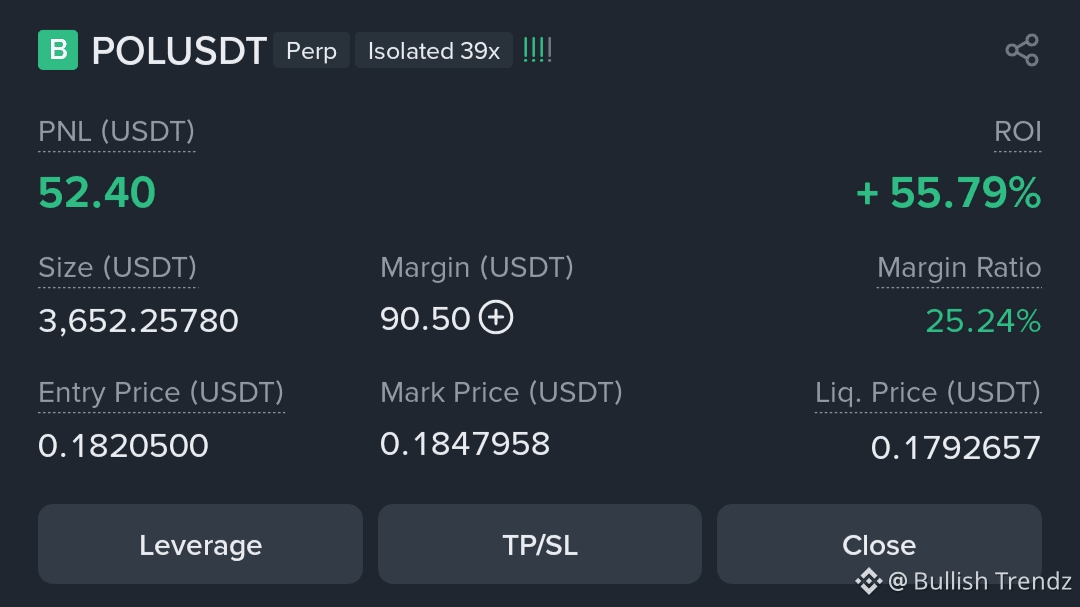Click the PNL (USDT) label
1080x607 pixels.
click(116, 131)
